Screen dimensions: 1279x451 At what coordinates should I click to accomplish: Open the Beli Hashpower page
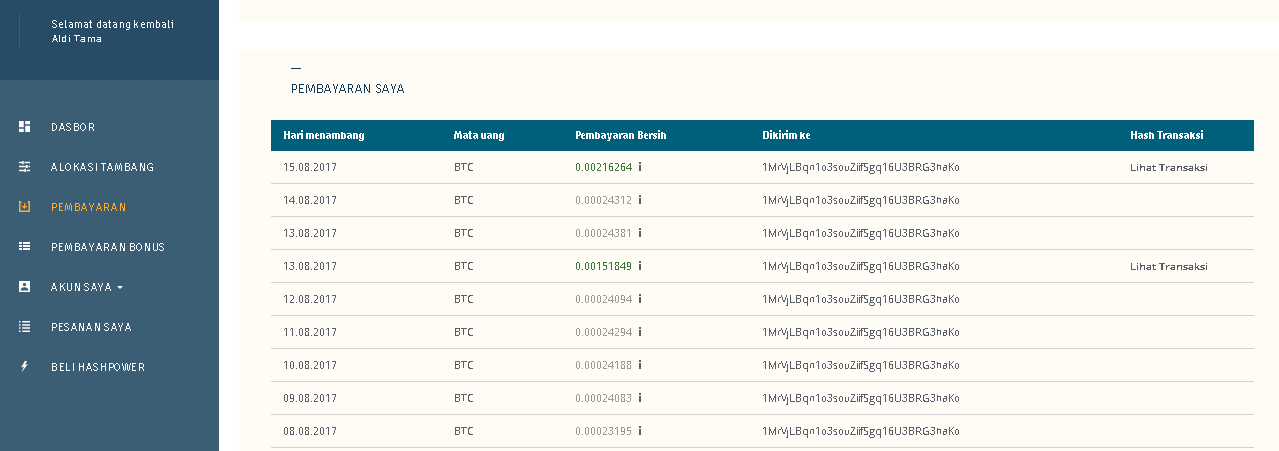[x=98, y=367]
